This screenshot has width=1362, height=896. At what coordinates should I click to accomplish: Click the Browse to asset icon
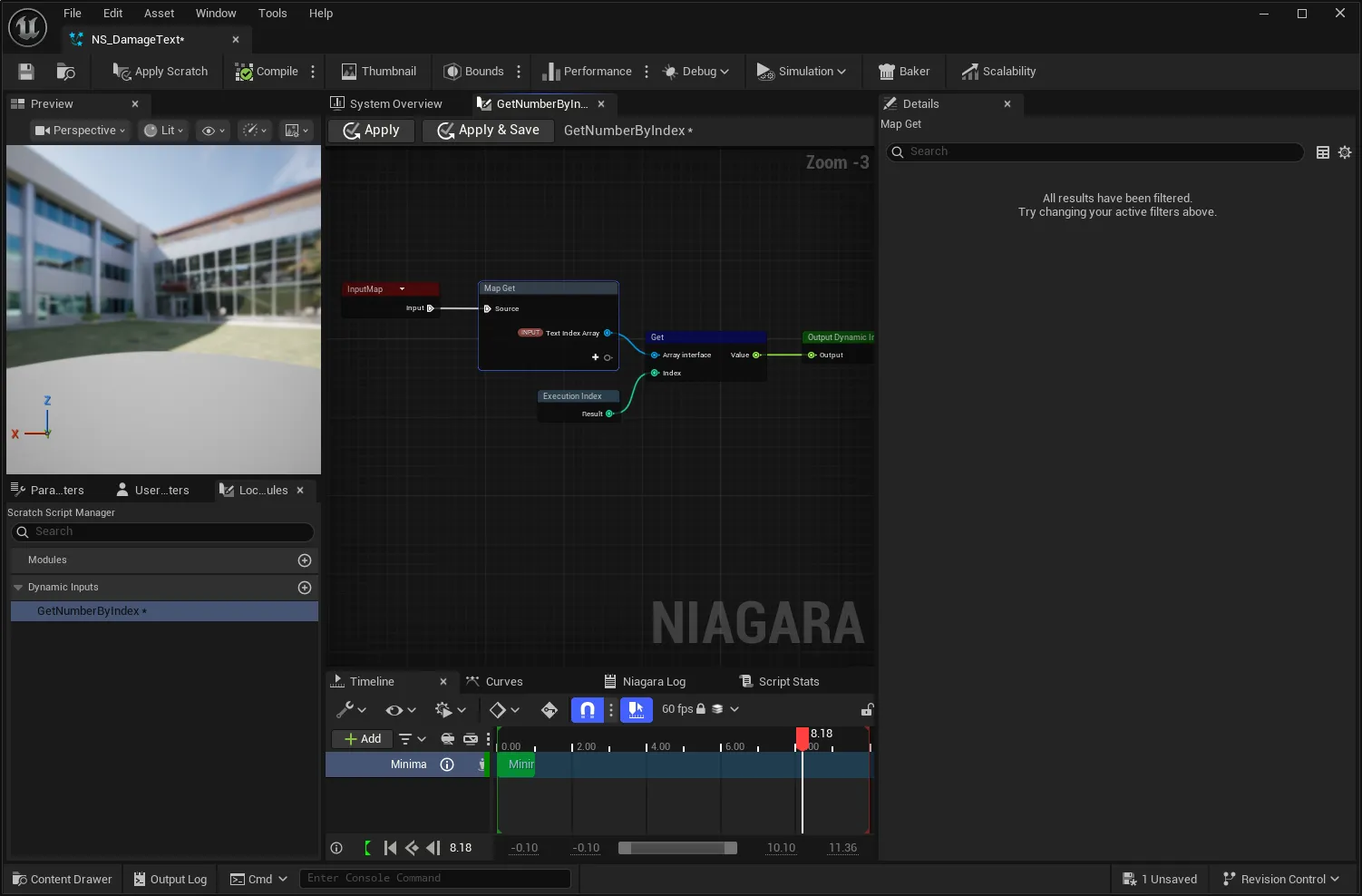(x=65, y=72)
